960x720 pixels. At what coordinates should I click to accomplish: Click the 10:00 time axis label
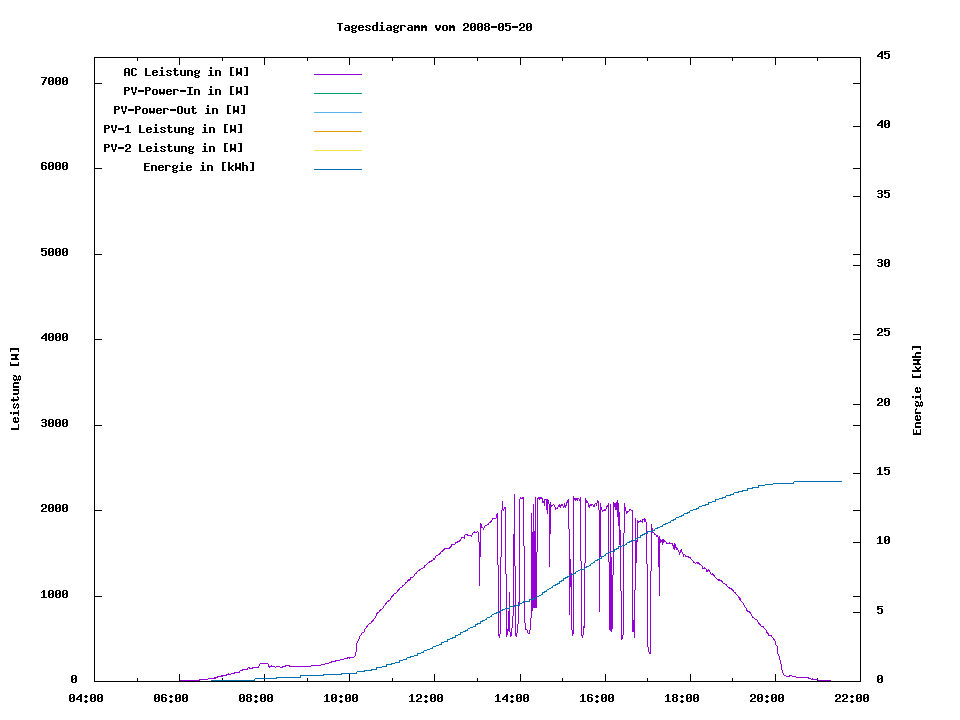(342, 699)
